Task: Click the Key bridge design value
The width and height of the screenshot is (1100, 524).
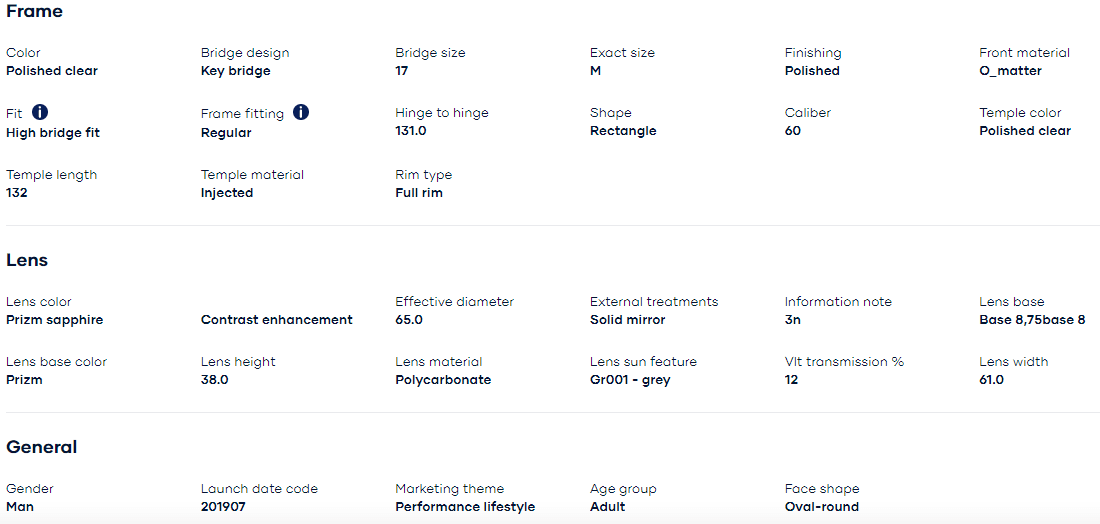Action: (236, 71)
